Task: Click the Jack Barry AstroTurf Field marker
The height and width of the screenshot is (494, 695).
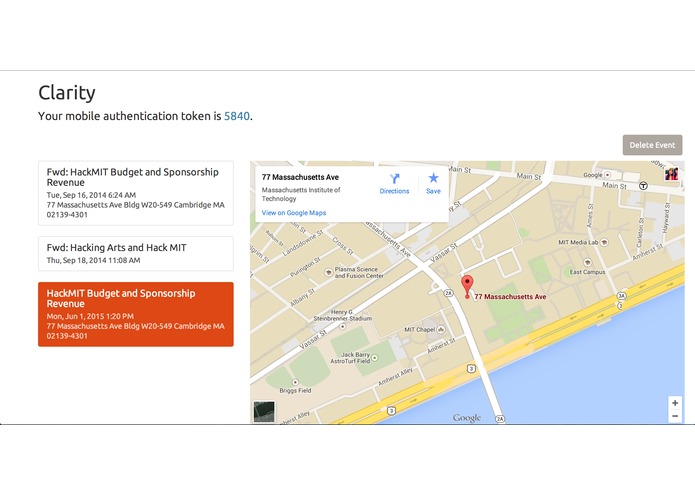Action: point(375,358)
